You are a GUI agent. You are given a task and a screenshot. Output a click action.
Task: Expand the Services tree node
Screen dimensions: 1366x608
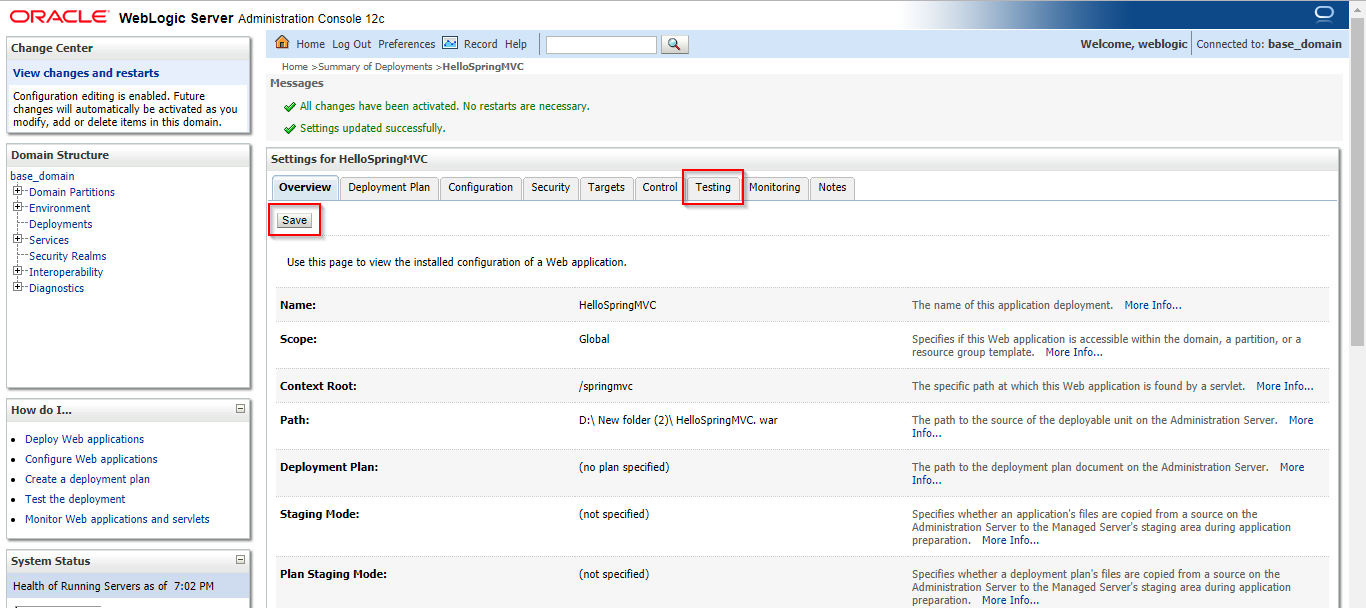click(x=18, y=239)
